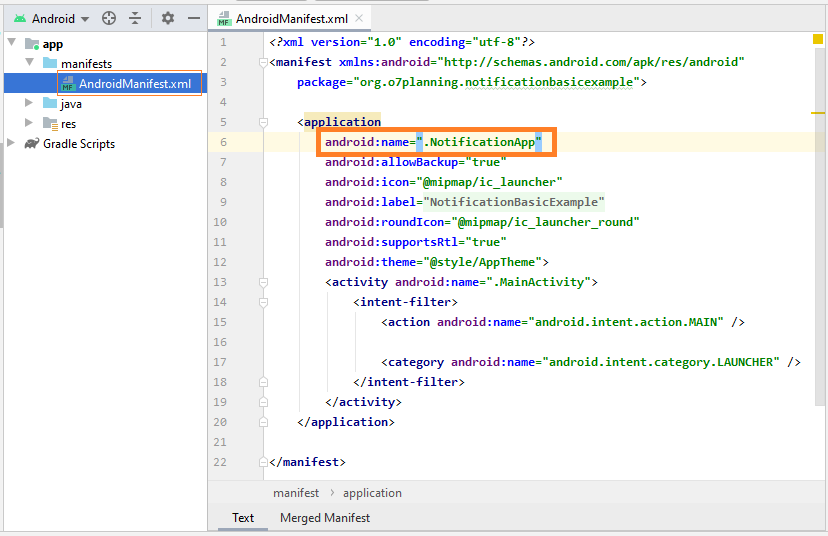Click the manifests folder icon
This screenshot has height=536, width=828.
[50, 63]
